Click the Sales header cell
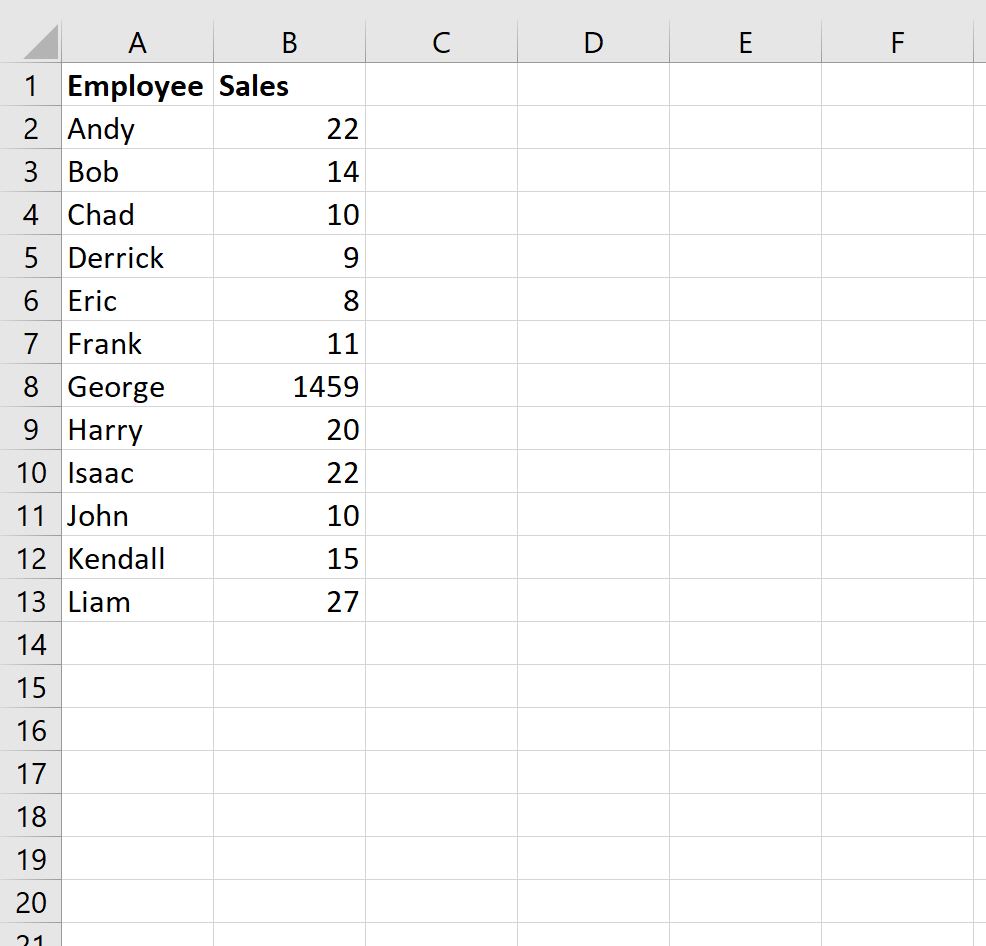 (289, 85)
